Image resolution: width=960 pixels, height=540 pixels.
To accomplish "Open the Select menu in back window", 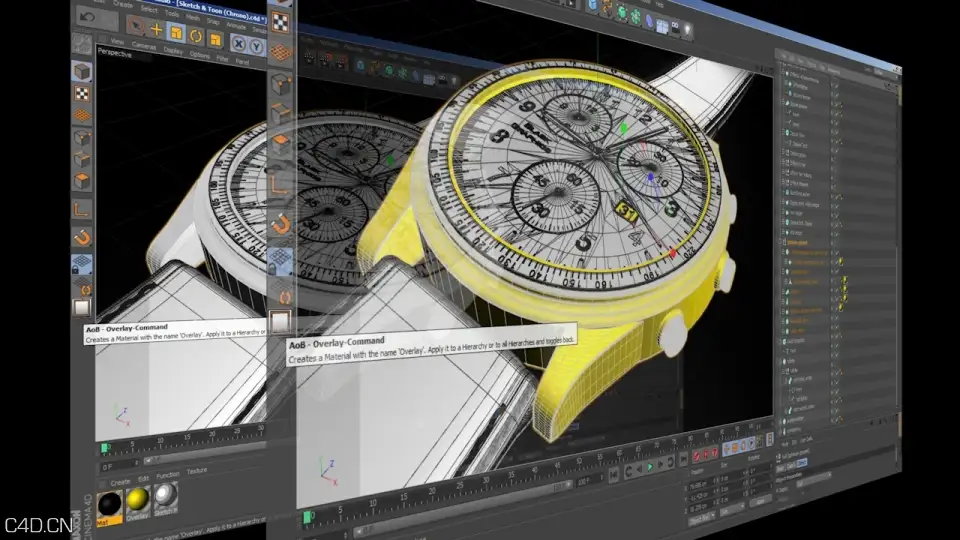I will coord(149,10).
